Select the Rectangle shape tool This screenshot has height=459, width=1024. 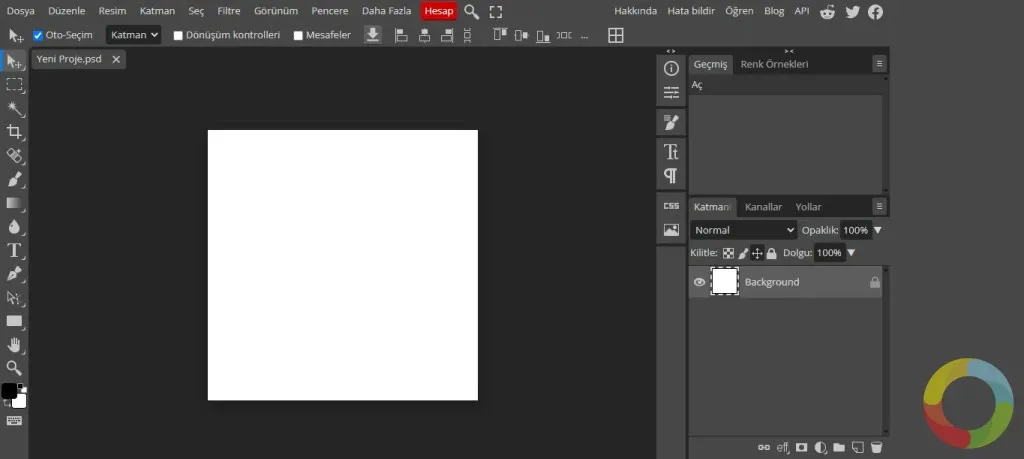point(14,321)
